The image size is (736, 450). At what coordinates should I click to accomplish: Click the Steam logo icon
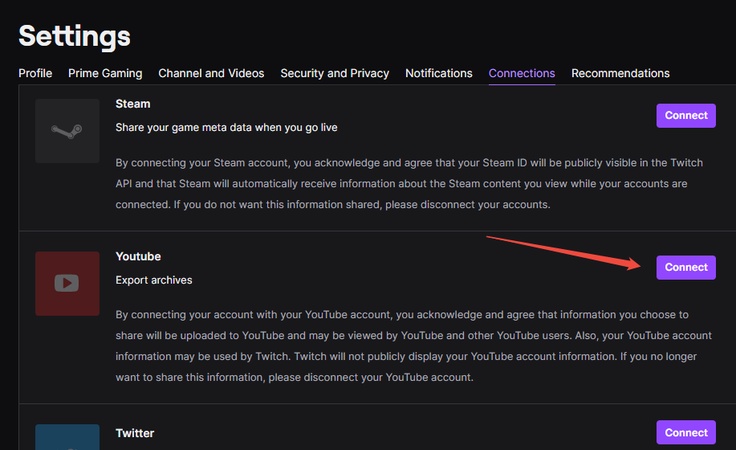(67, 131)
